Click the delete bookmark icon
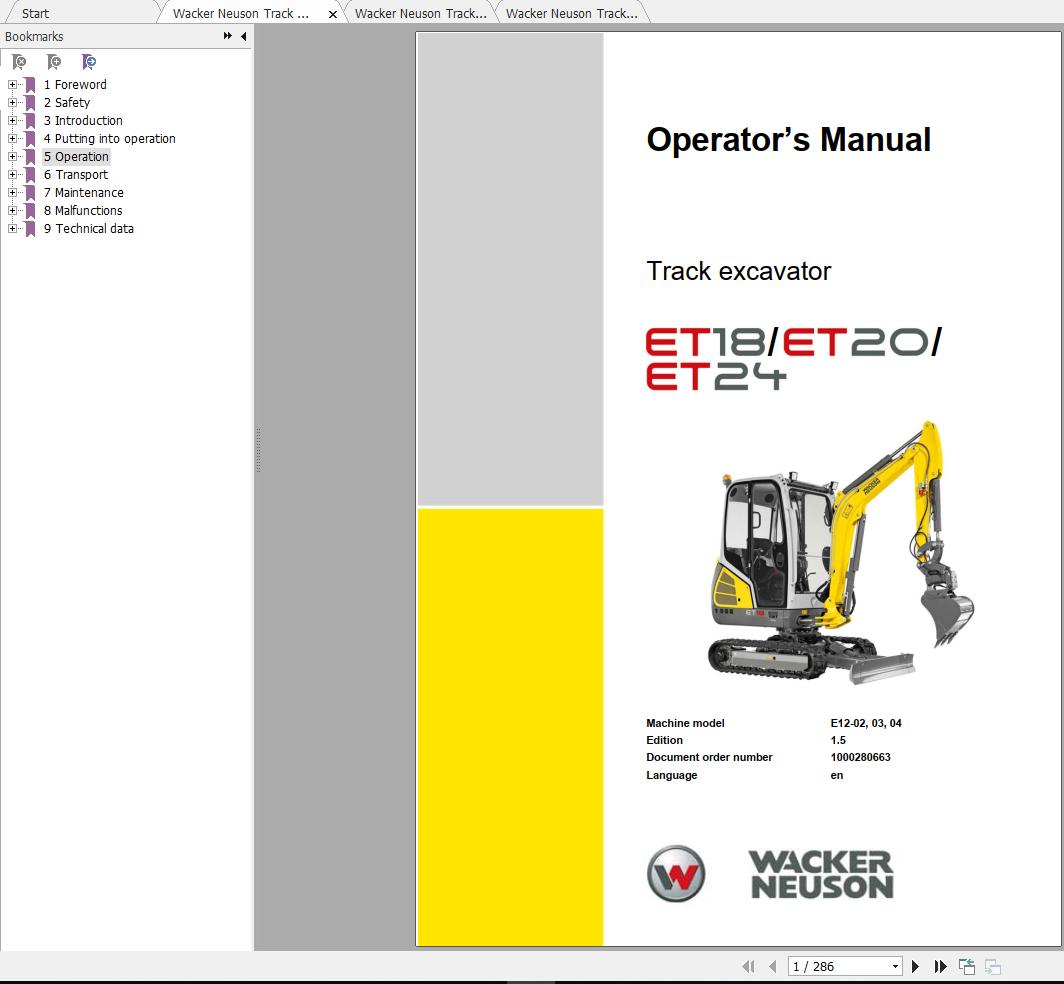 19,62
